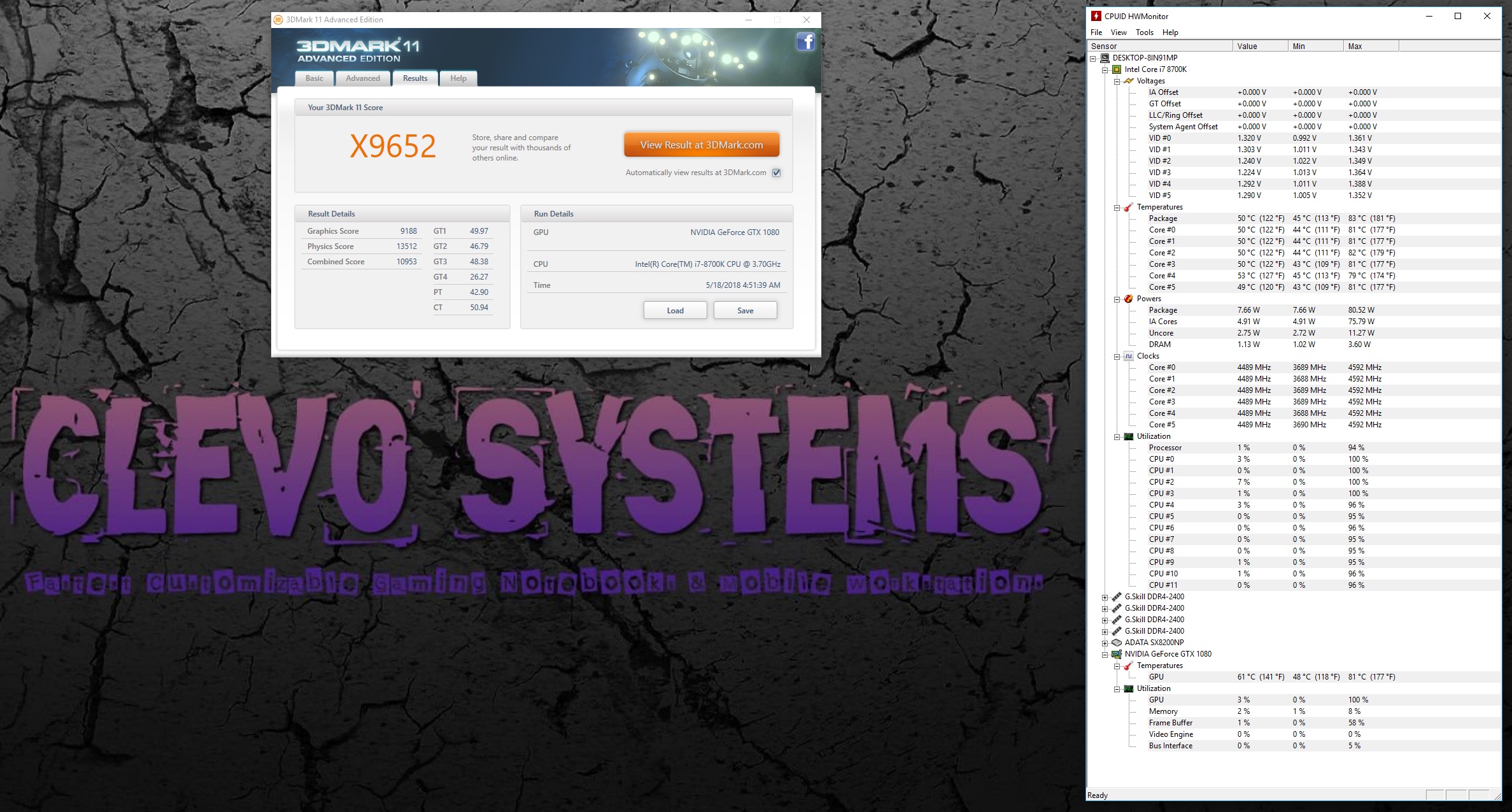Viewport: 1512px width, 812px height.
Task: Click the Voltages category icon
Action: pos(1129,81)
